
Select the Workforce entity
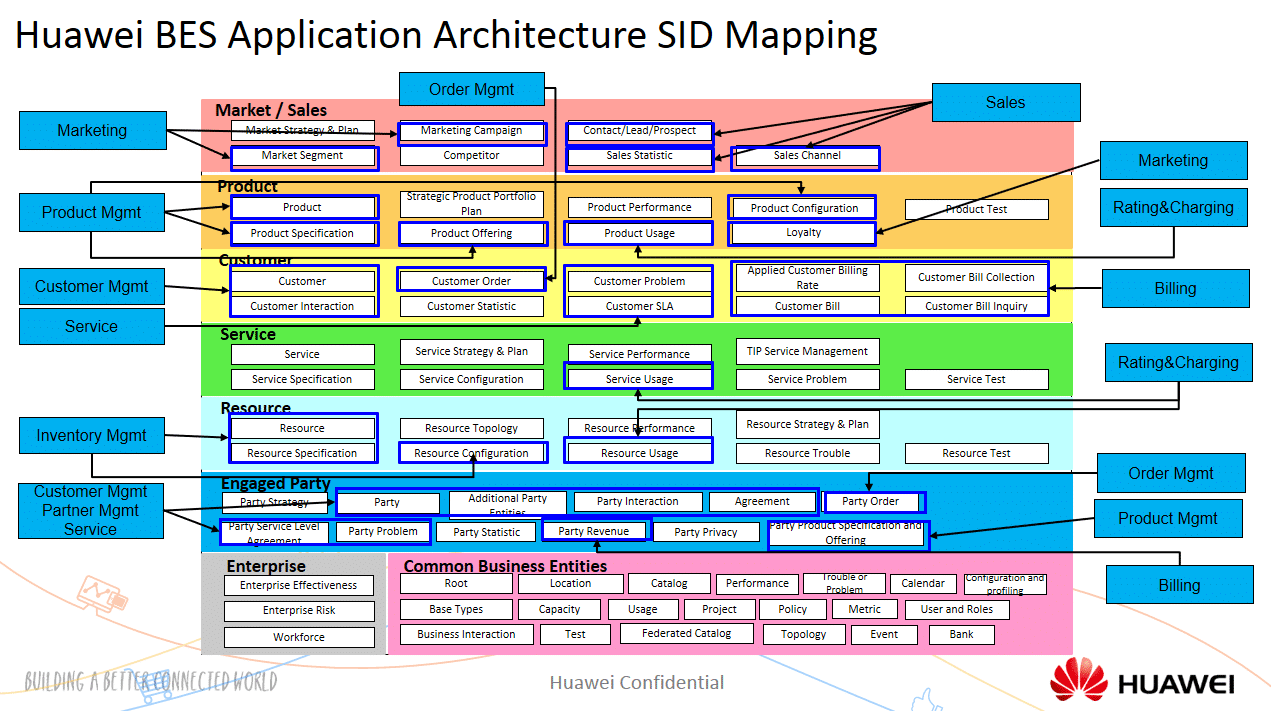299,637
